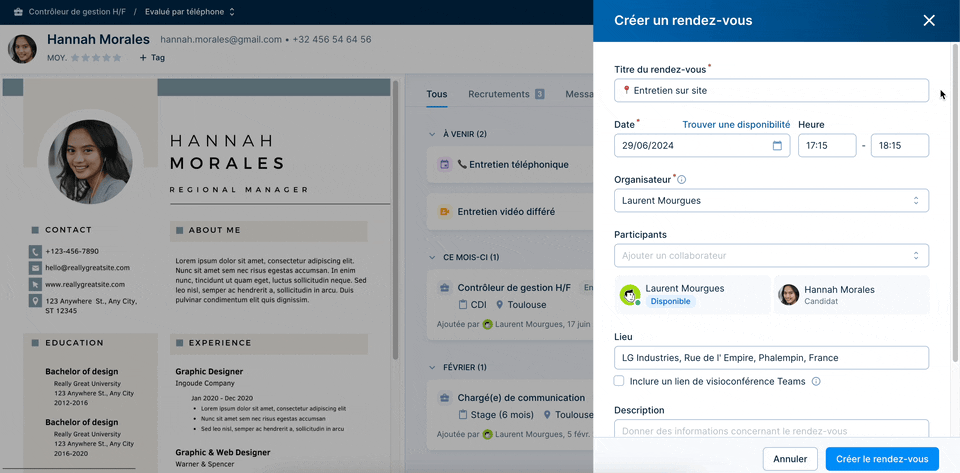Click the email icon in the CV contact section
The height and width of the screenshot is (473, 960).
(x=35, y=268)
